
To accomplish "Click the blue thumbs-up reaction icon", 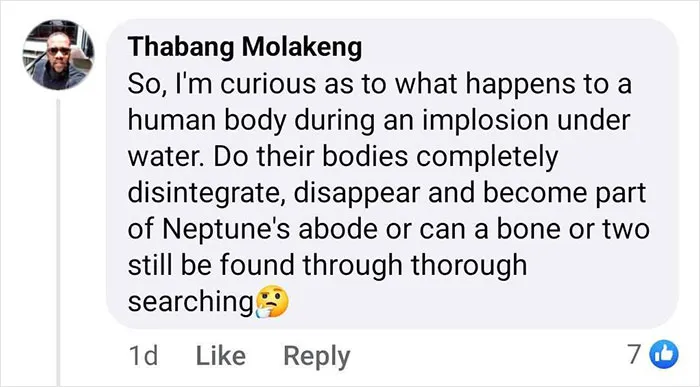I will [x=664, y=354].
